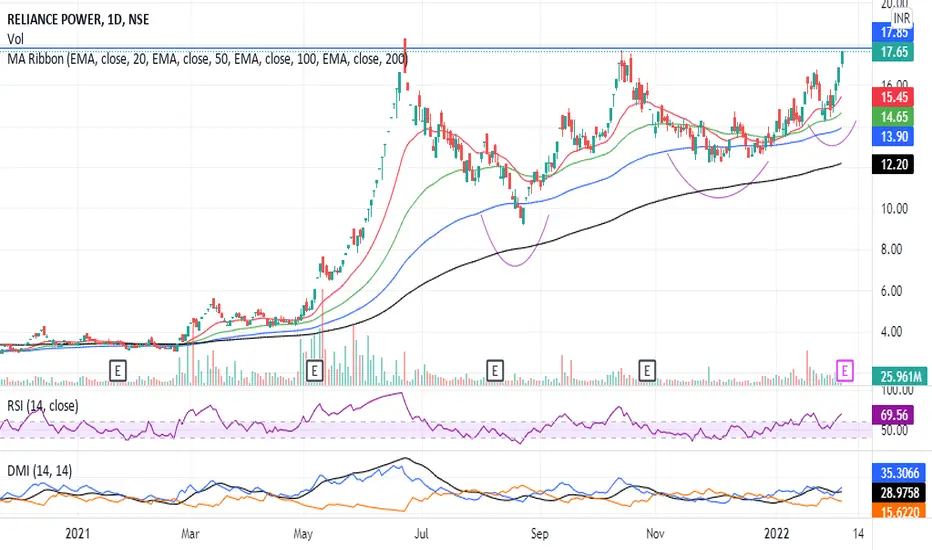Click the earnings marker E near August

[x=495, y=370]
